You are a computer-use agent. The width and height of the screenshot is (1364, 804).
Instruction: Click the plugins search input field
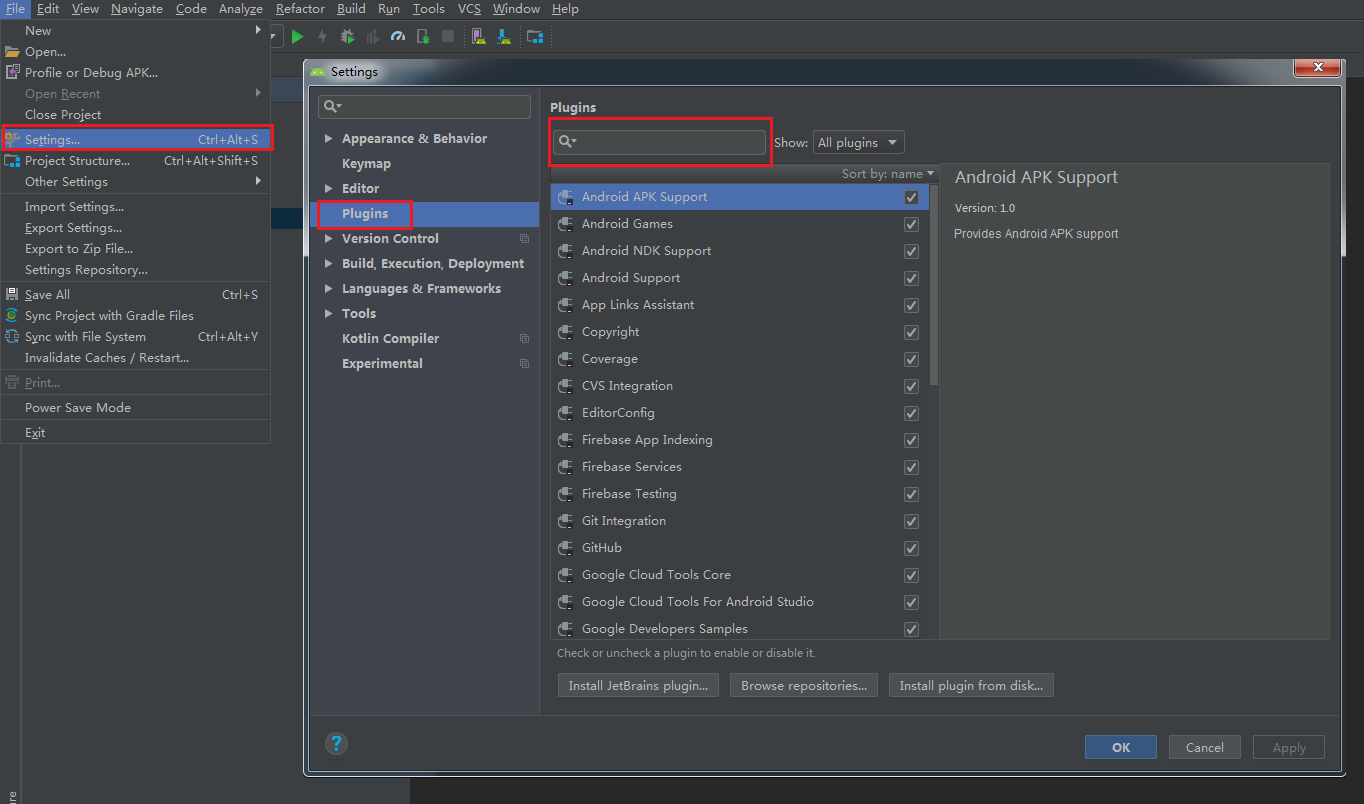[x=670, y=142]
